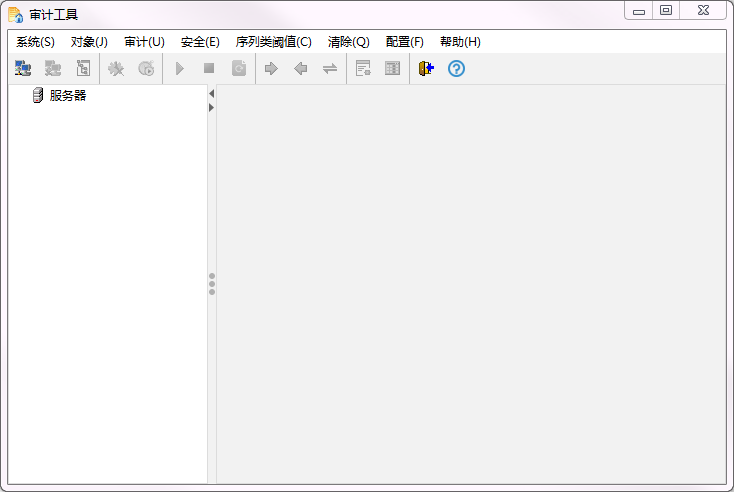Screen dimensions: 734x492
Task: Expand left panel with right-pointing splitter arrow
Action: coord(212,108)
